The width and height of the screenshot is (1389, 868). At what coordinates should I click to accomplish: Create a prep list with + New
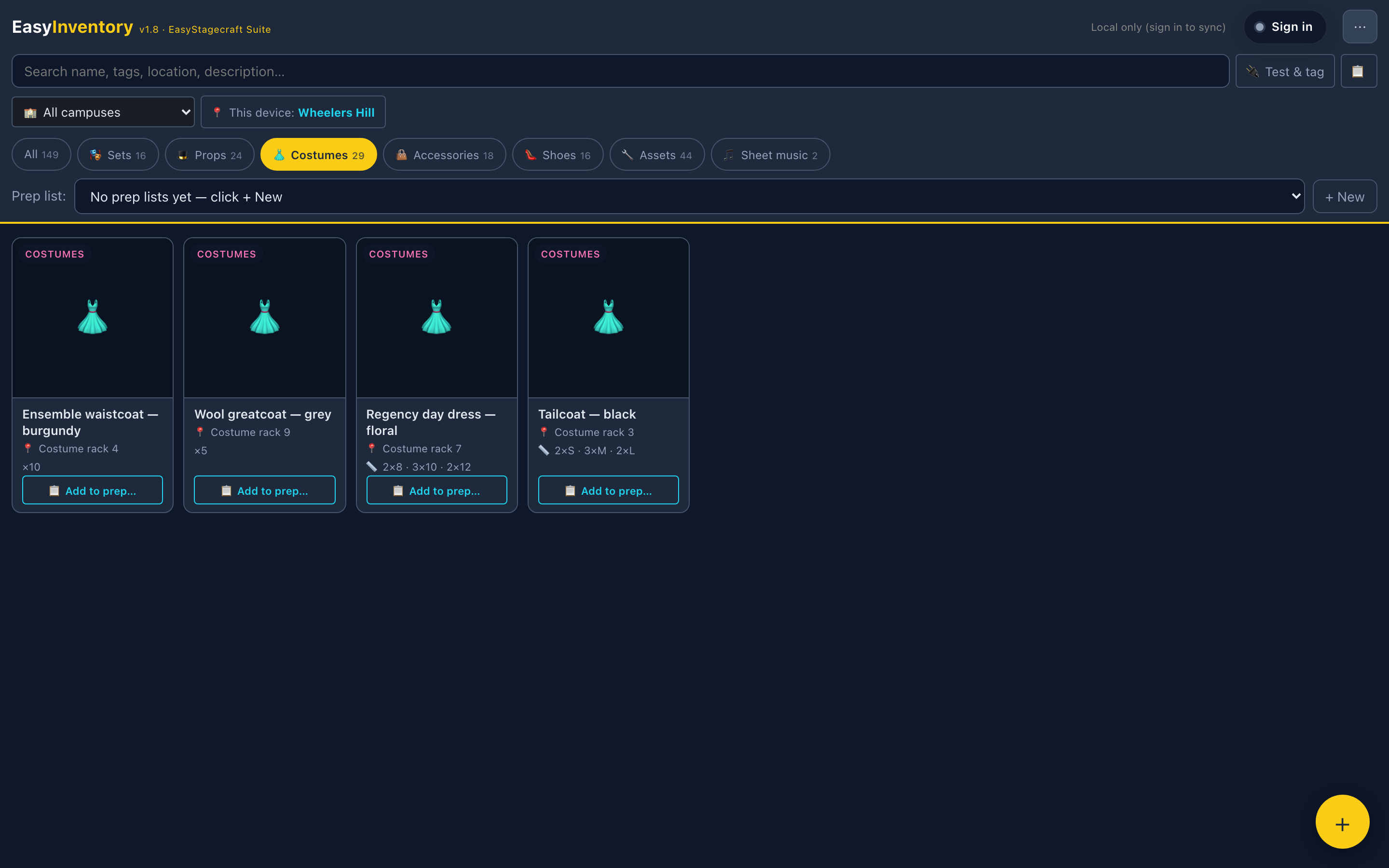pyautogui.click(x=1344, y=196)
